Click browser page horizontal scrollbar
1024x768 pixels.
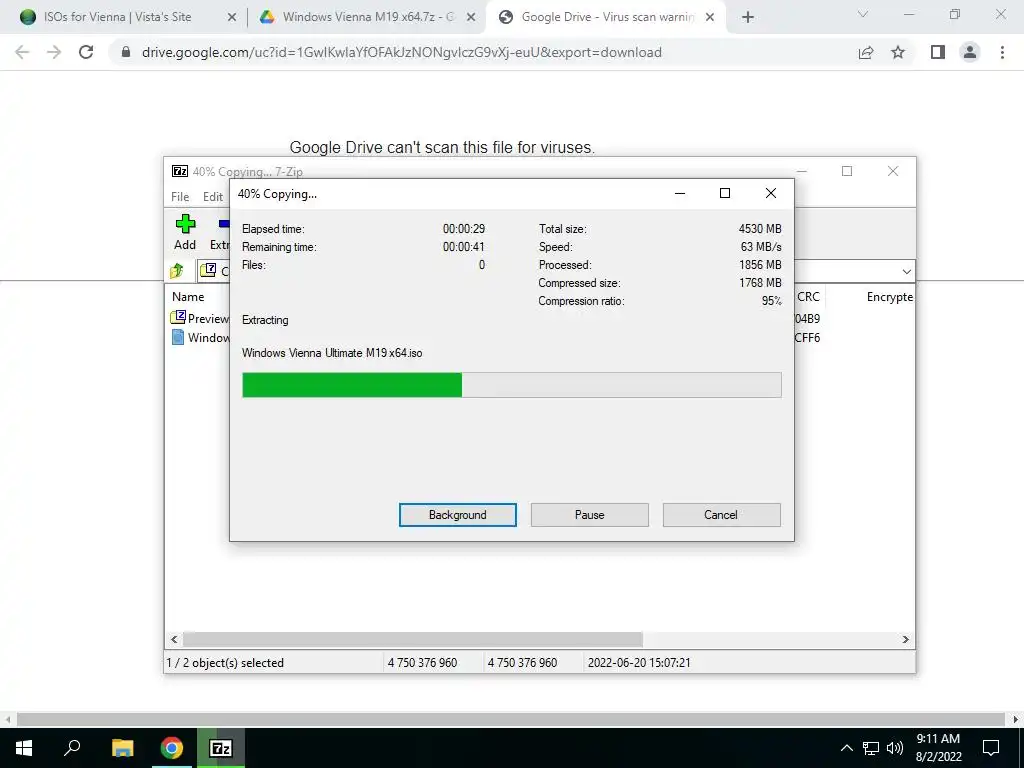[511, 720]
